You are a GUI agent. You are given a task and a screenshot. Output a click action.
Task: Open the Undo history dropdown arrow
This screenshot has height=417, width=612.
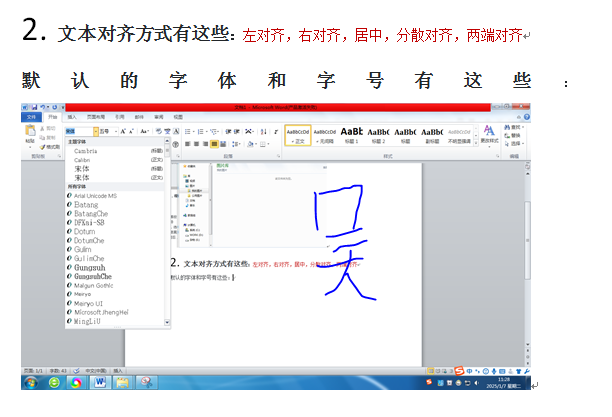pyautogui.click(x=47, y=107)
